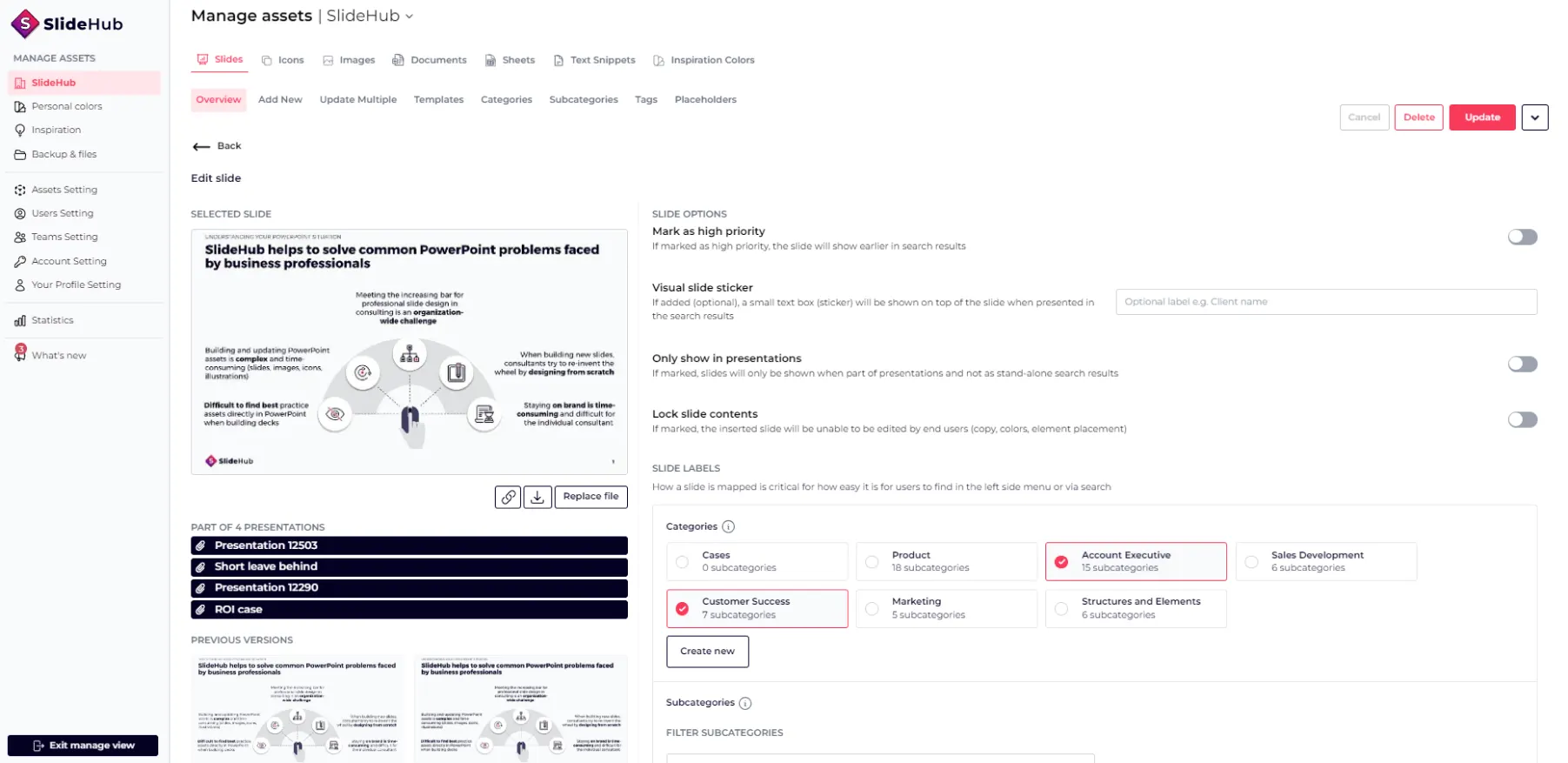
Task: Switch to the Update Multiple tab
Action: (358, 100)
